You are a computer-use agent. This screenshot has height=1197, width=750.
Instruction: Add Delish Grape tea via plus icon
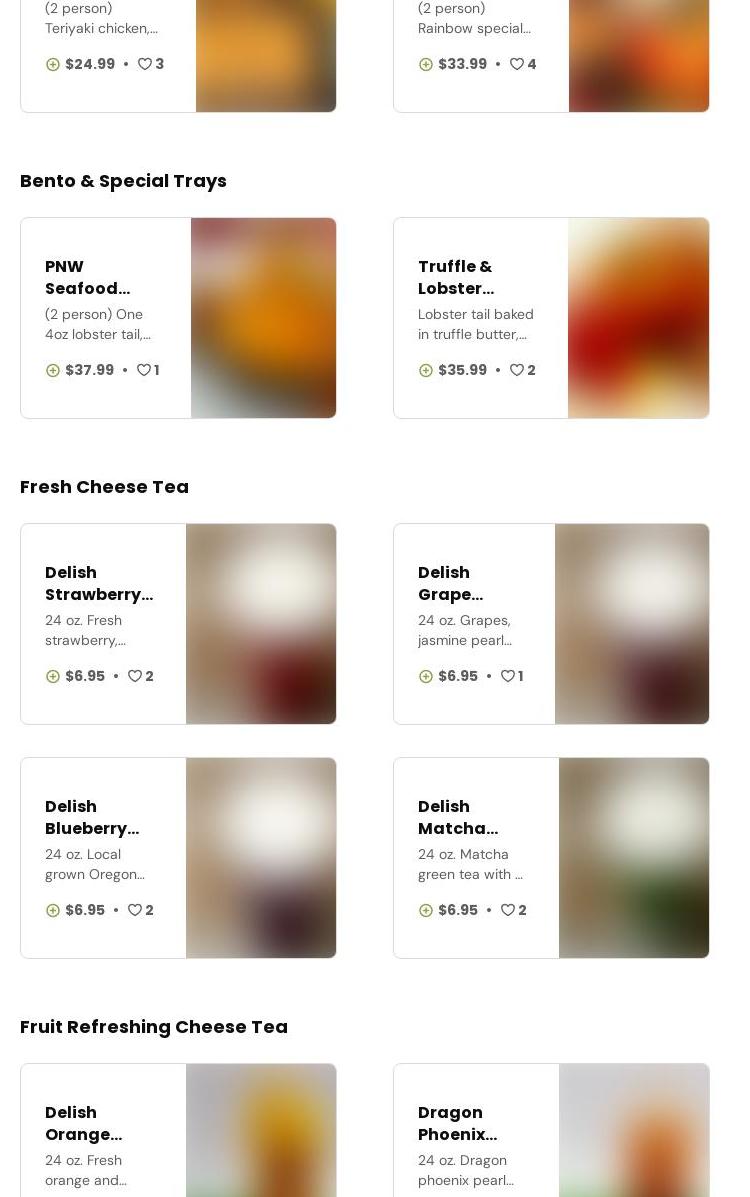pos(426,676)
